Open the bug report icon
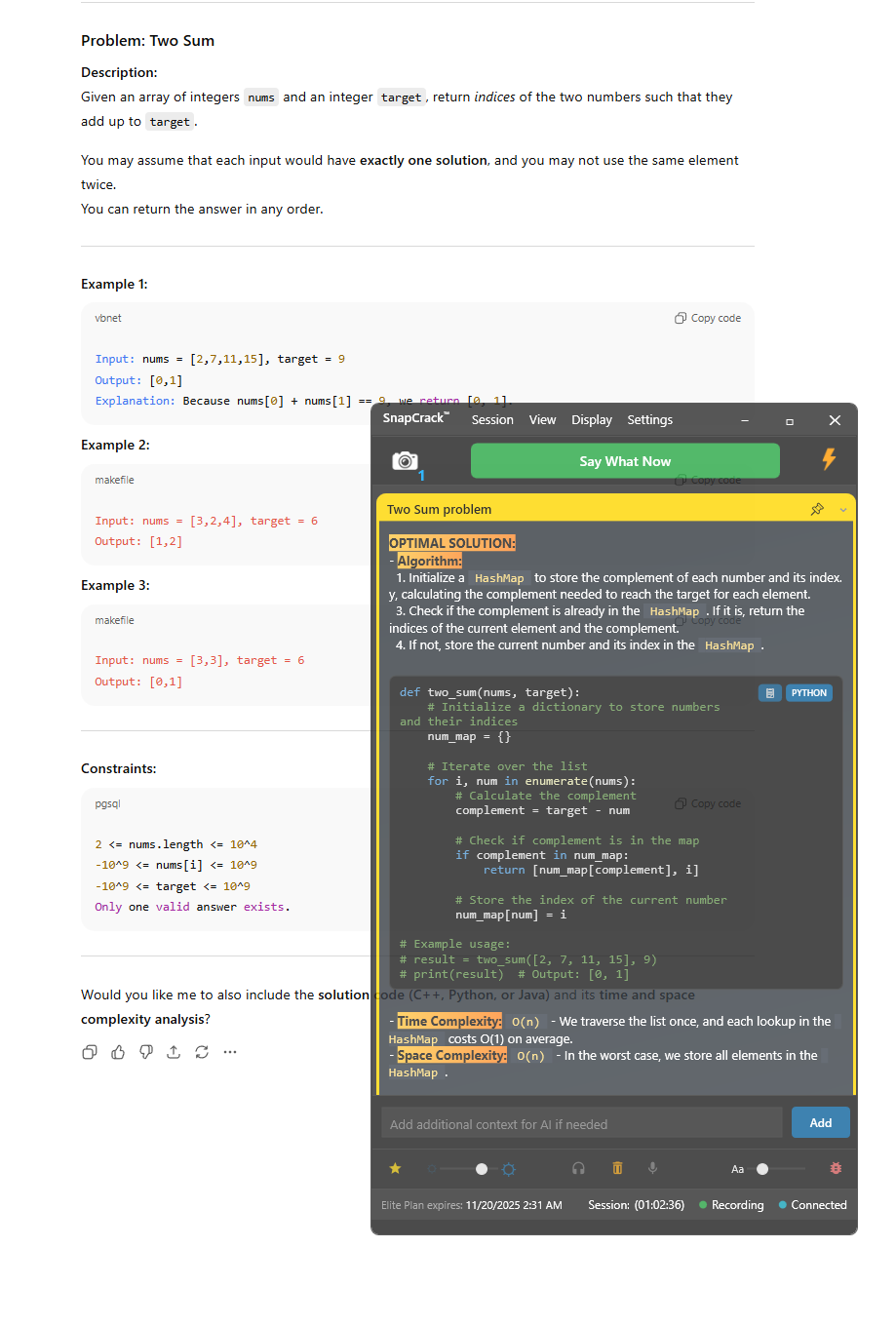This screenshot has height=1326, width=896. [x=836, y=1168]
